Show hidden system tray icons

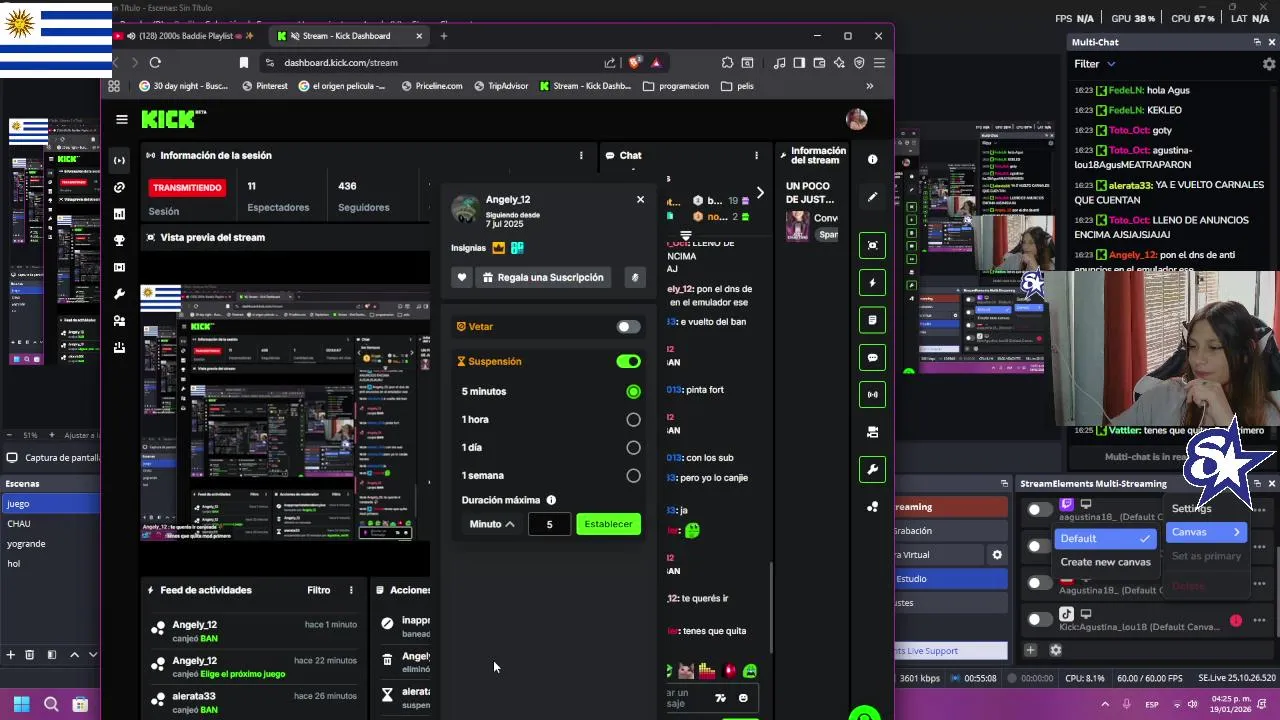(x=1104, y=705)
